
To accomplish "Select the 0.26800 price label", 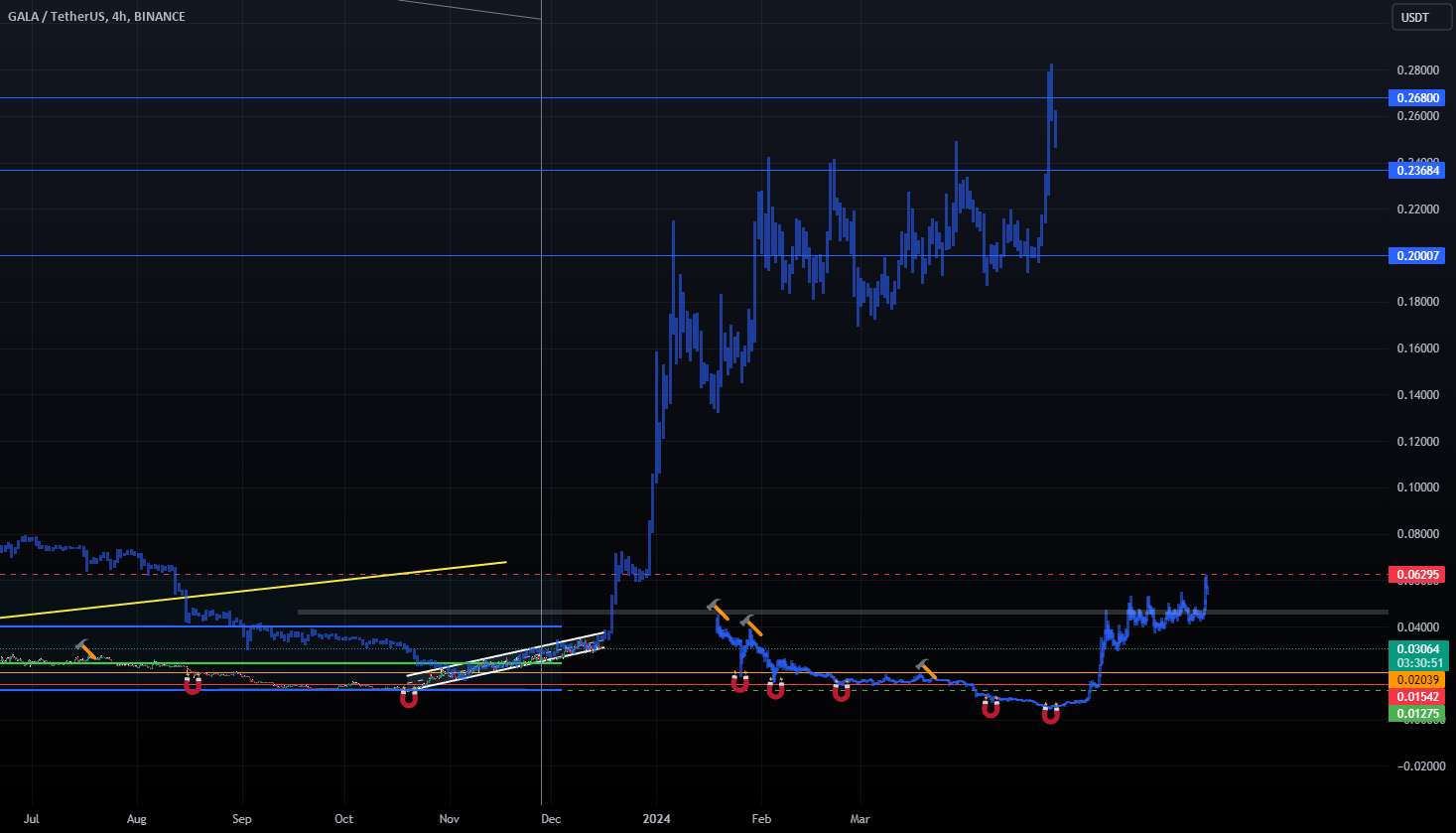I will pyautogui.click(x=1417, y=98).
